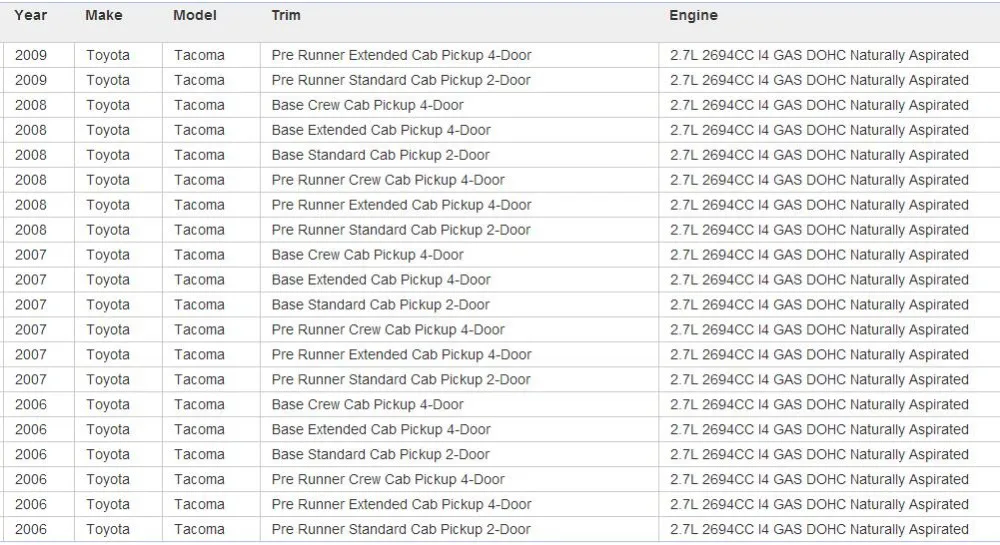Click the Make column header
Screen dimensions: 1000x545
(x=103, y=15)
